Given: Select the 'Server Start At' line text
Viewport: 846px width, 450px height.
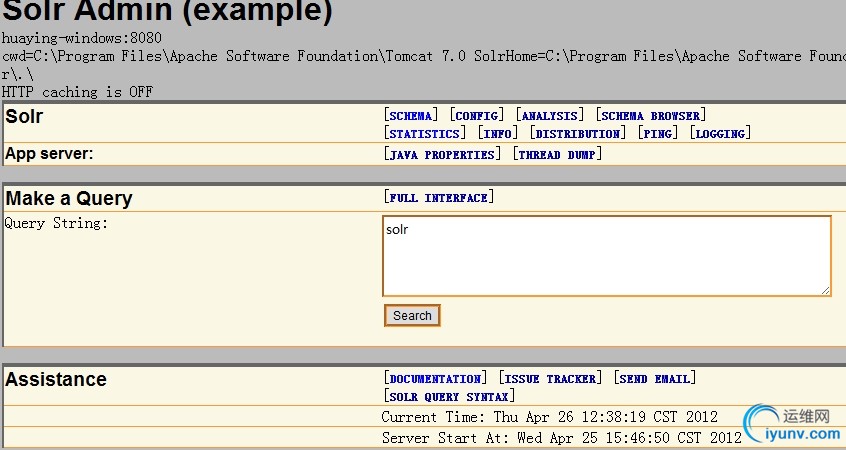Looking at the screenshot, I should click(562, 437).
